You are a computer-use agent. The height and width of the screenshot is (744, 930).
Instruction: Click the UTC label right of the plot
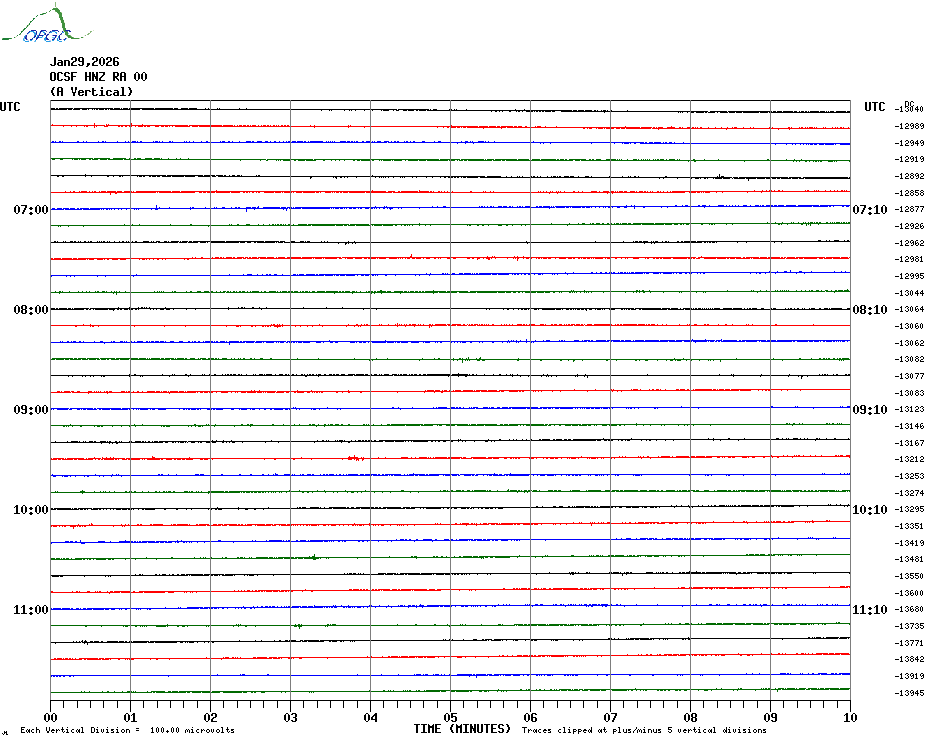coord(874,107)
